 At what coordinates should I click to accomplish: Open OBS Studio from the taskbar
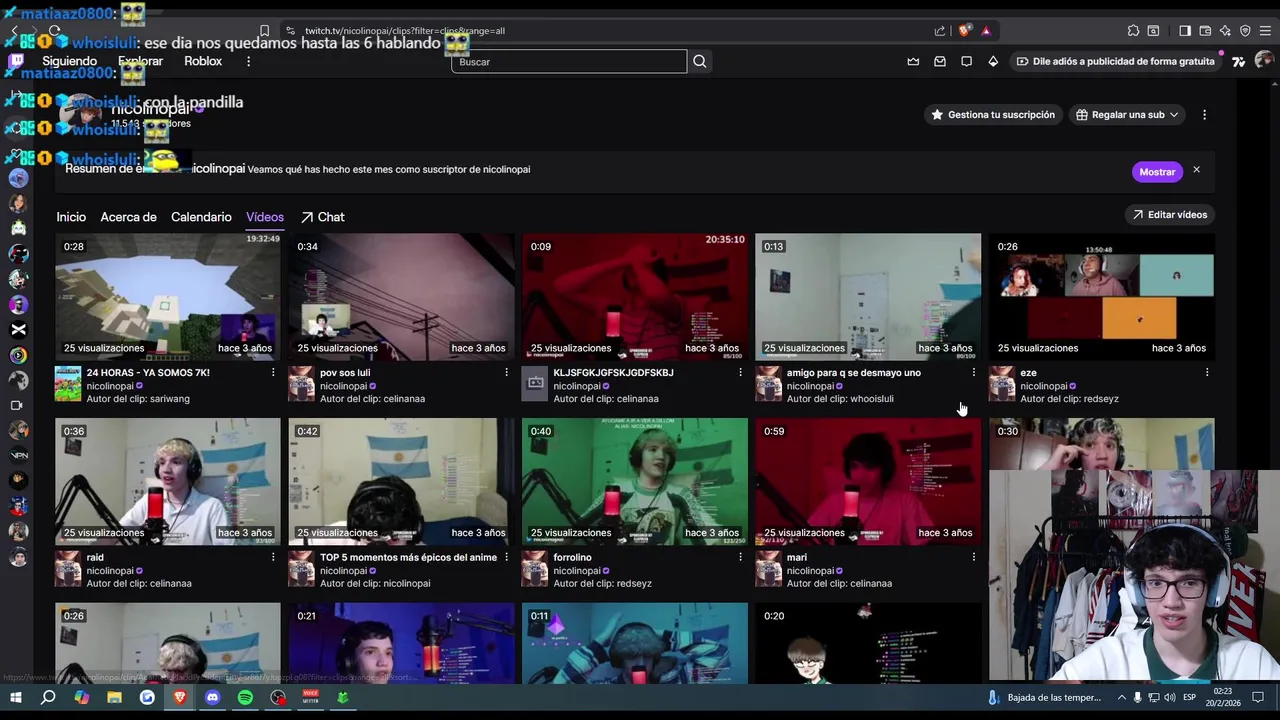click(278, 697)
